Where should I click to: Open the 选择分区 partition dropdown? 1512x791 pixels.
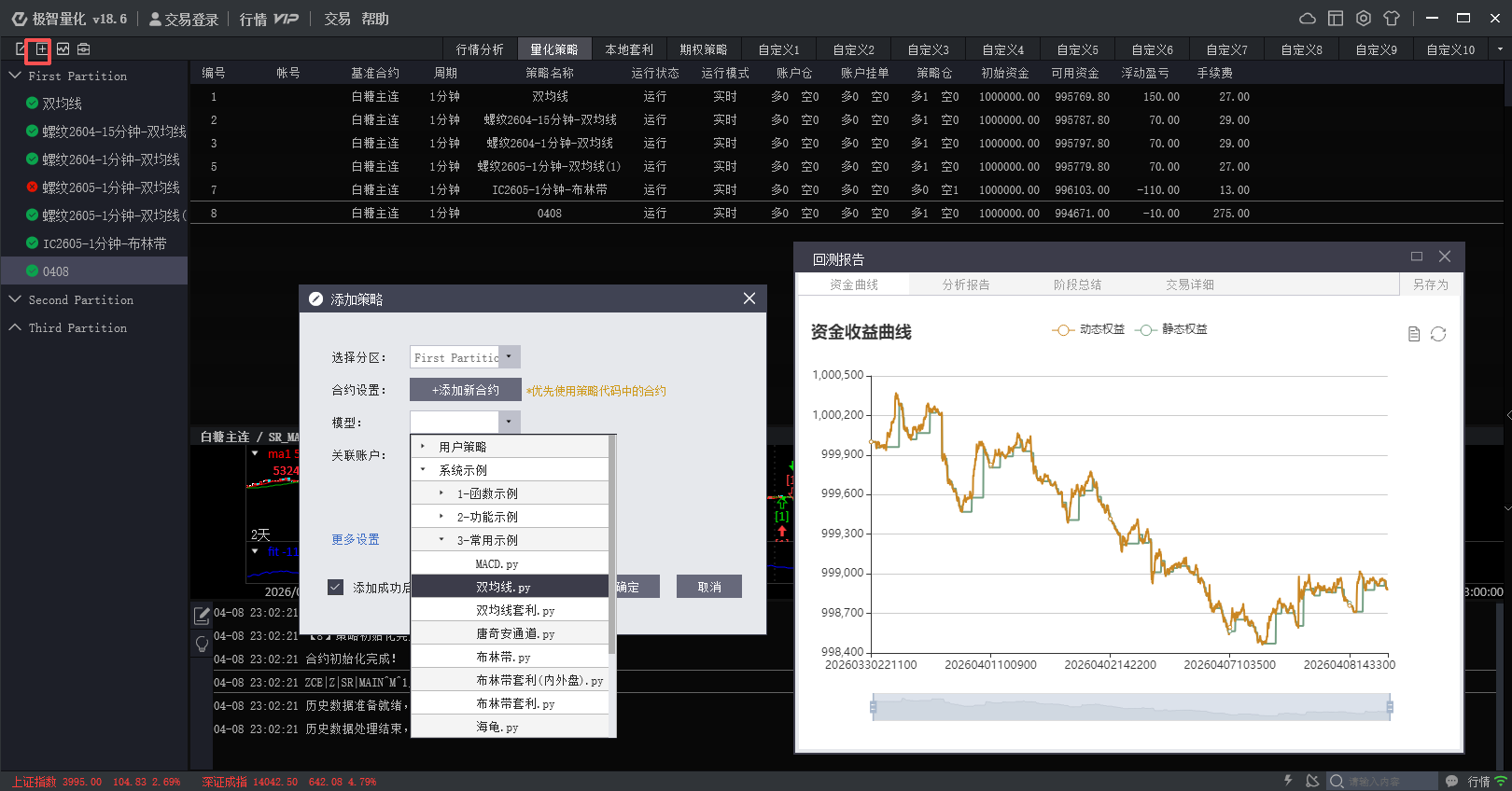tap(509, 357)
